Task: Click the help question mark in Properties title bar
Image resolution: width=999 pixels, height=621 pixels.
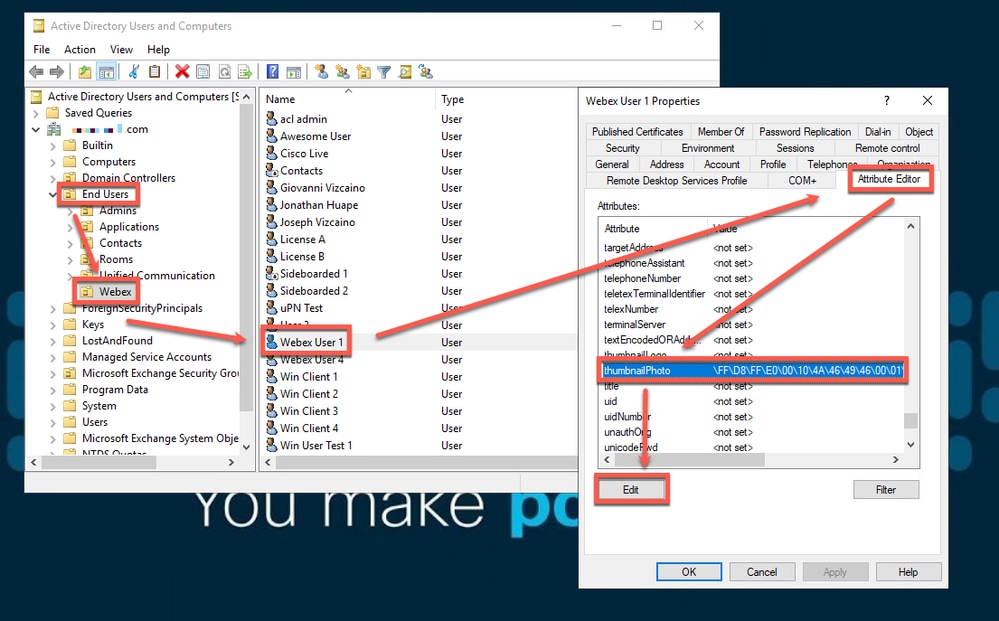Action: [x=886, y=101]
